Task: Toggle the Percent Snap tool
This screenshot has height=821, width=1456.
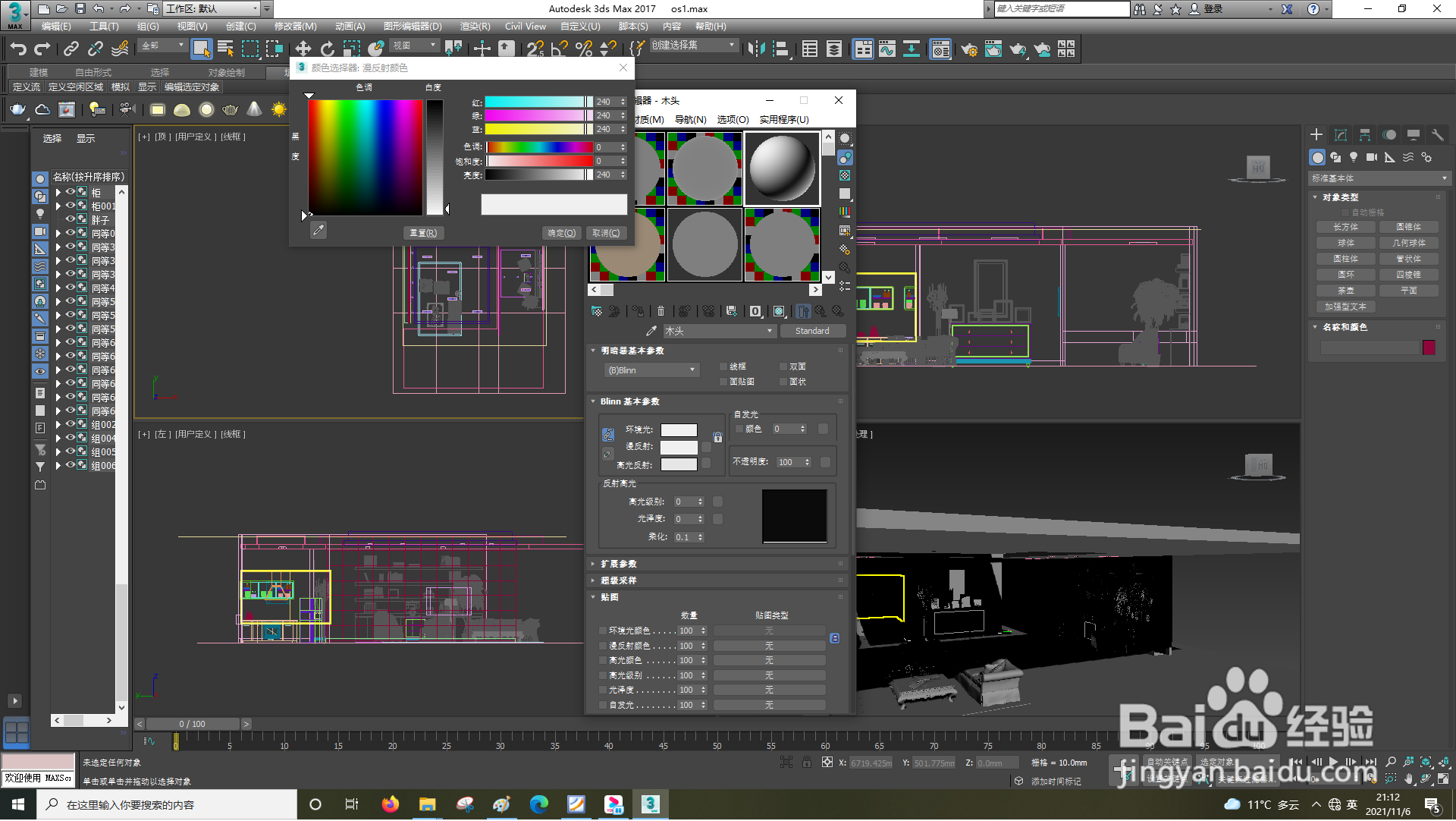Action: 584,49
